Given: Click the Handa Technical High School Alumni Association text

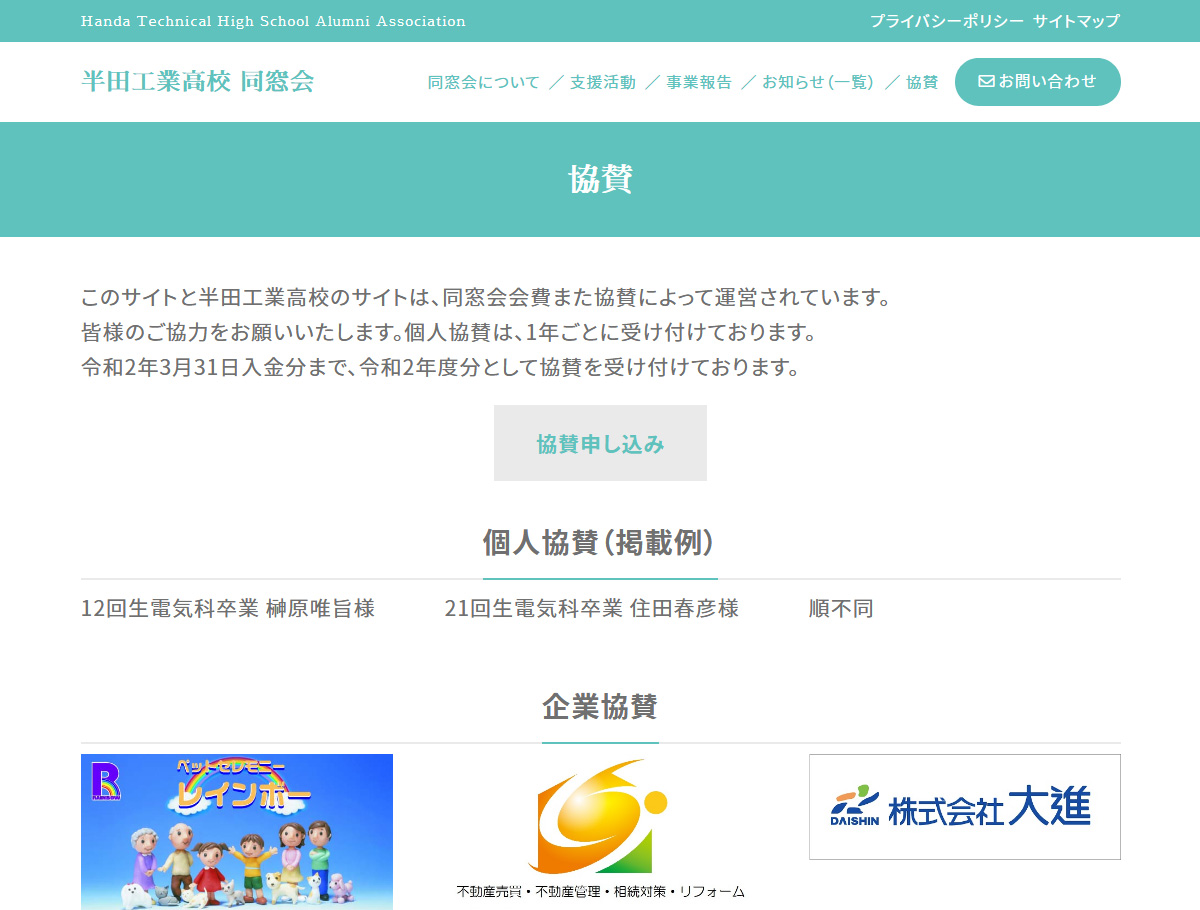Looking at the screenshot, I should coord(273,21).
